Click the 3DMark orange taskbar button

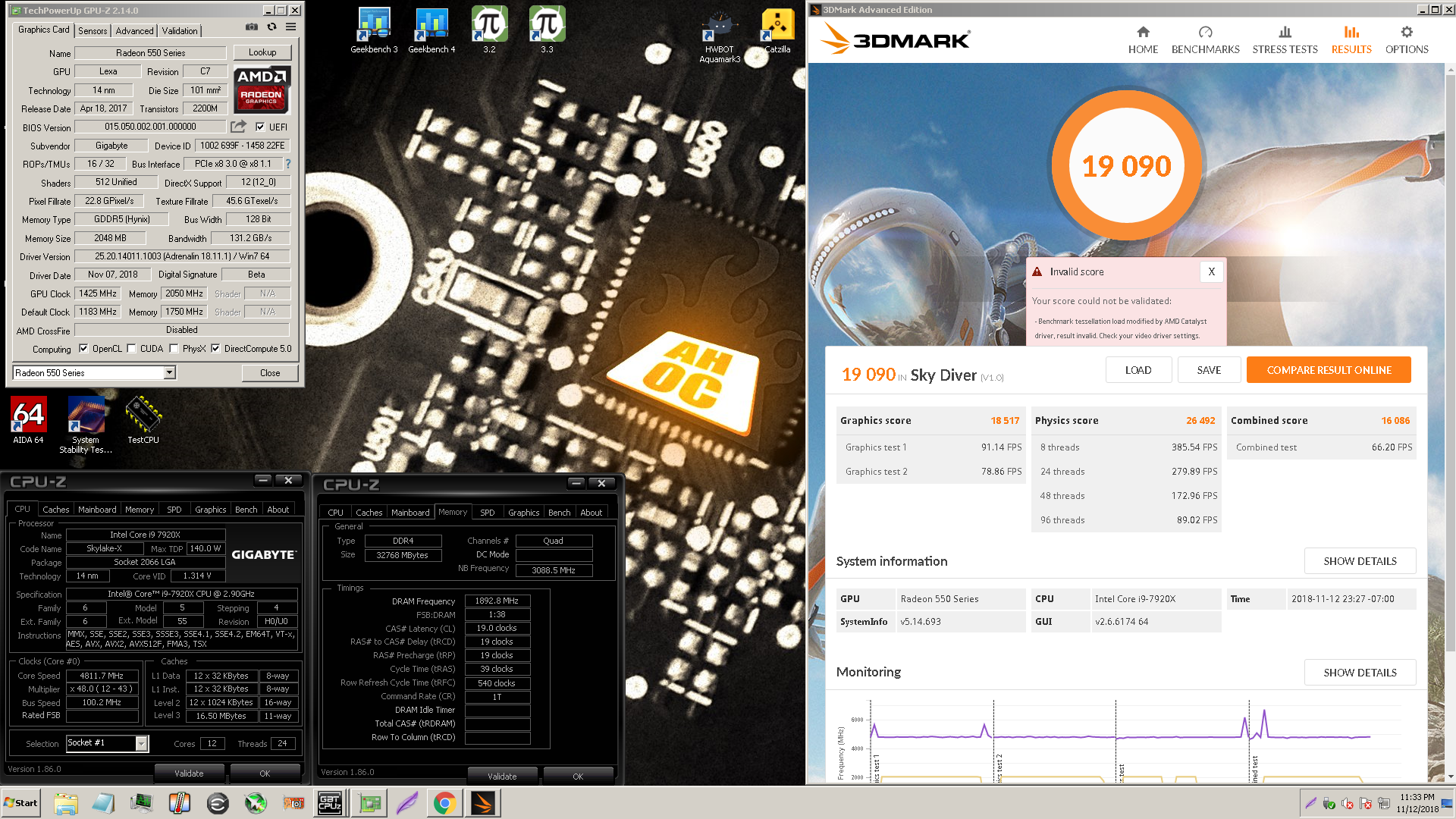tap(483, 803)
